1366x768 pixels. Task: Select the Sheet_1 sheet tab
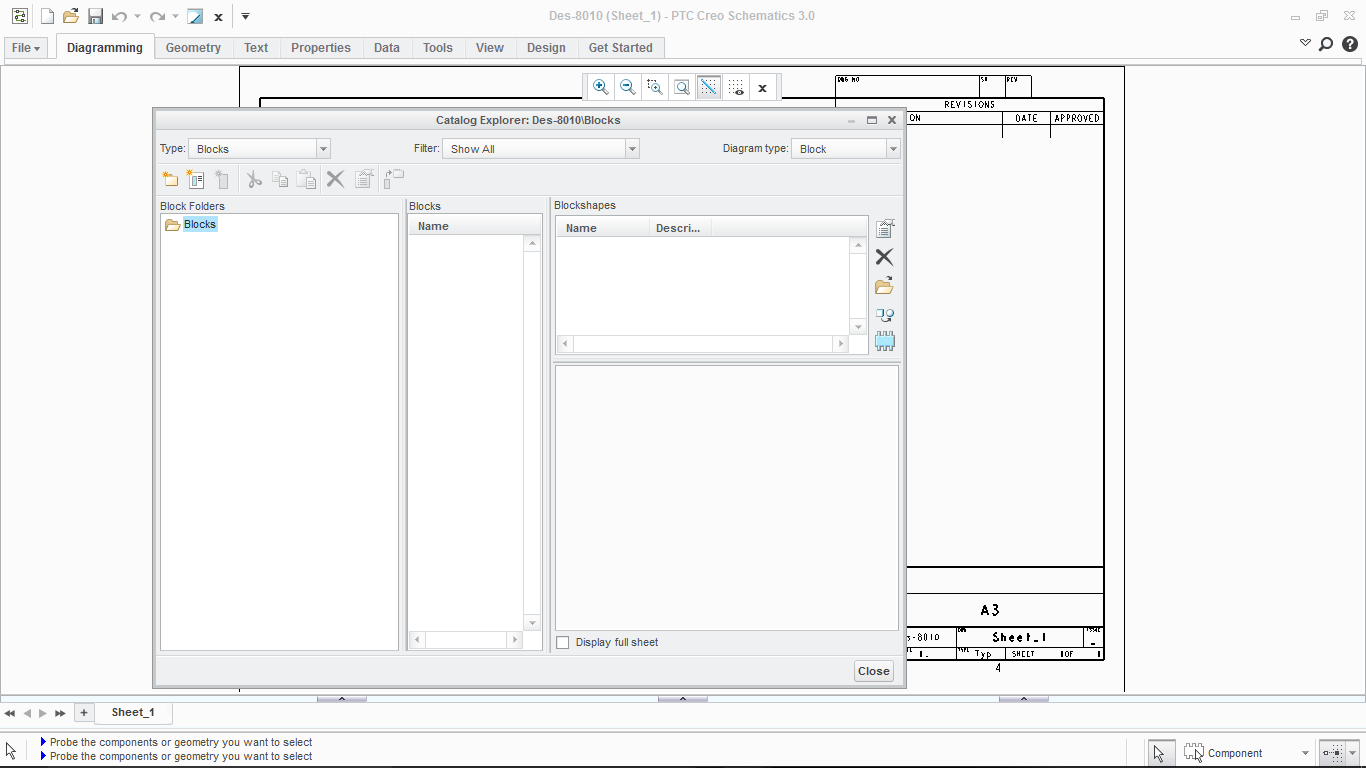point(133,712)
